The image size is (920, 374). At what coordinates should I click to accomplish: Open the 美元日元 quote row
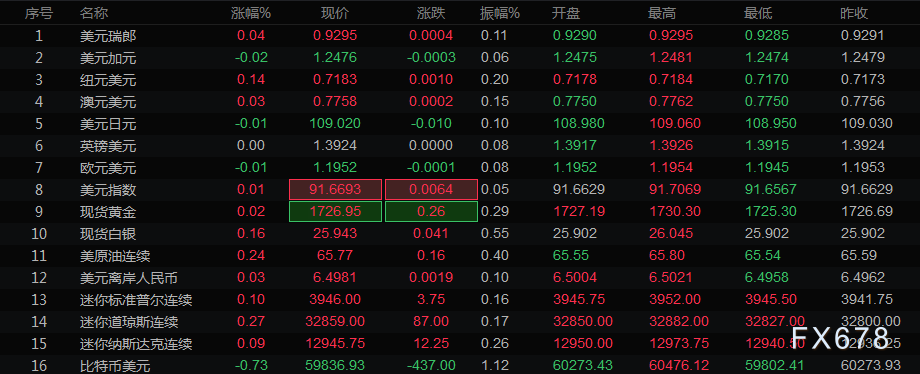tap(460, 124)
